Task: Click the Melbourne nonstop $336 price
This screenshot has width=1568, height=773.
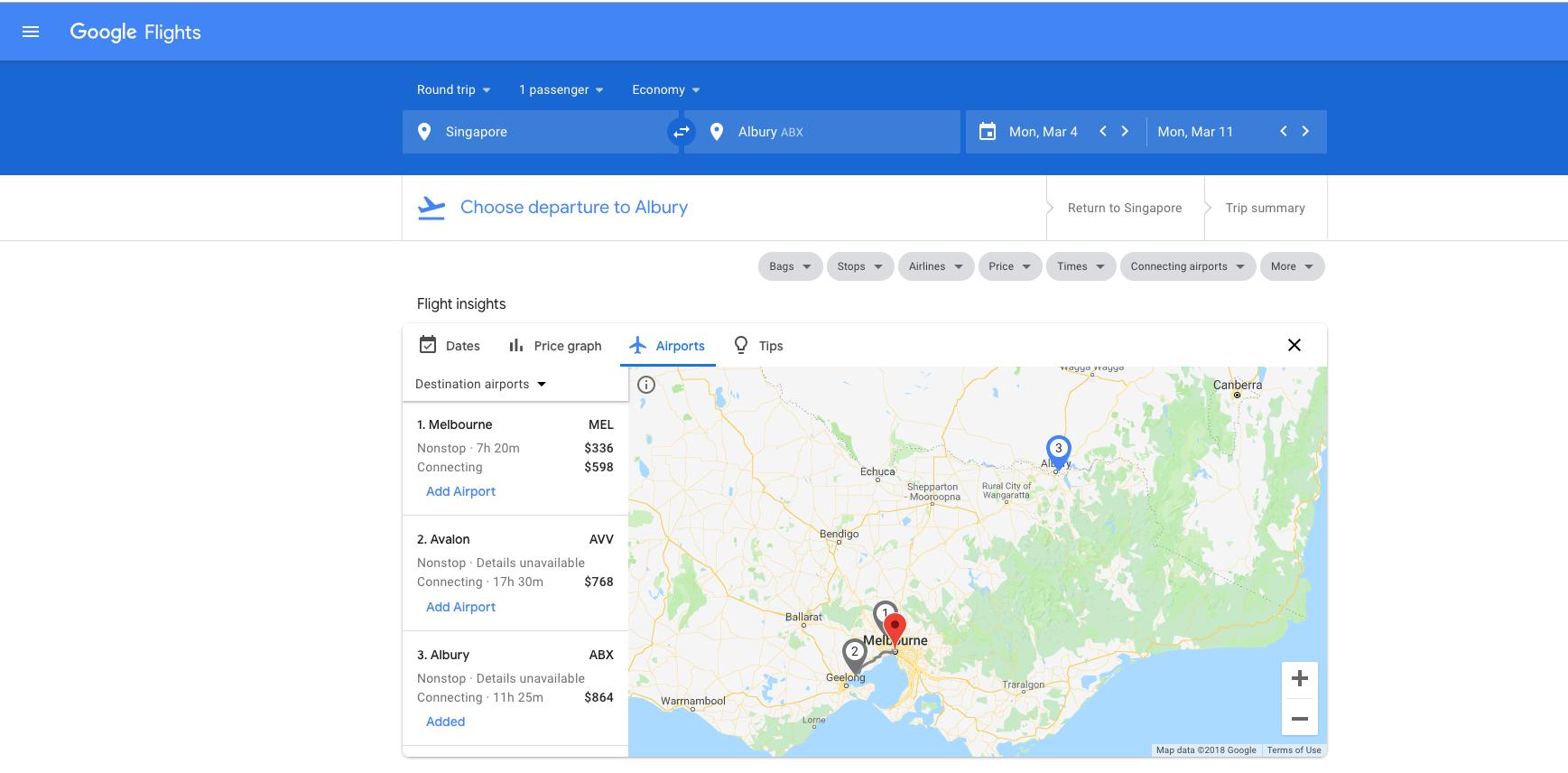Action: (598, 448)
